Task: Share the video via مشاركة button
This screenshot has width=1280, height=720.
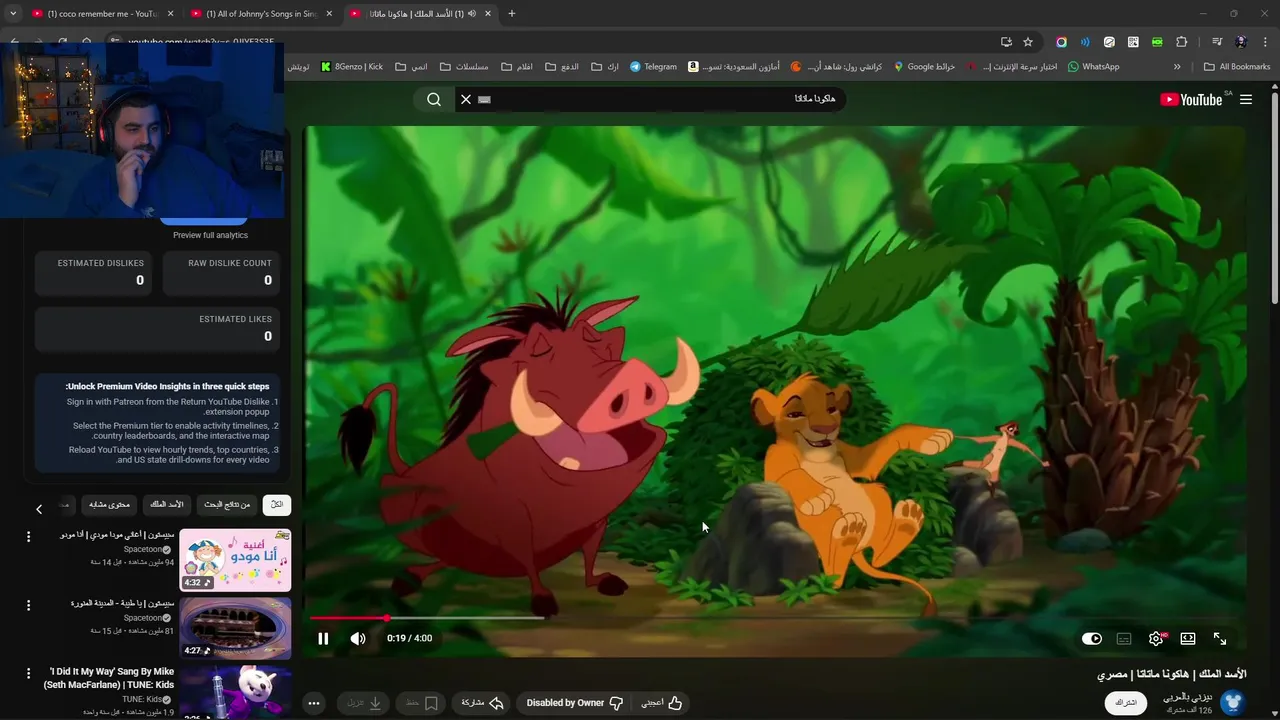Action: pyautogui.click(x=482, y=703)
